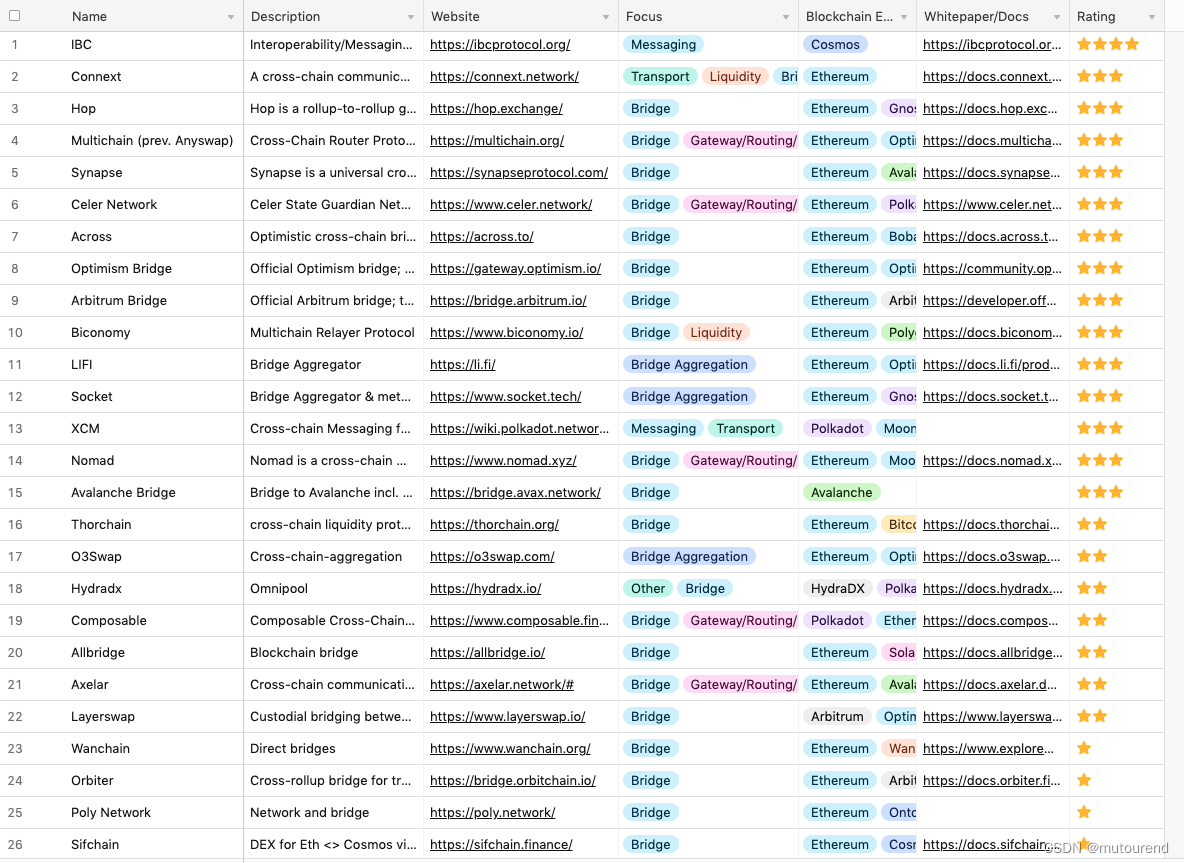Select the name cell 'Celer Network'
Screen dimensions: 1184x863
(114, 205)
